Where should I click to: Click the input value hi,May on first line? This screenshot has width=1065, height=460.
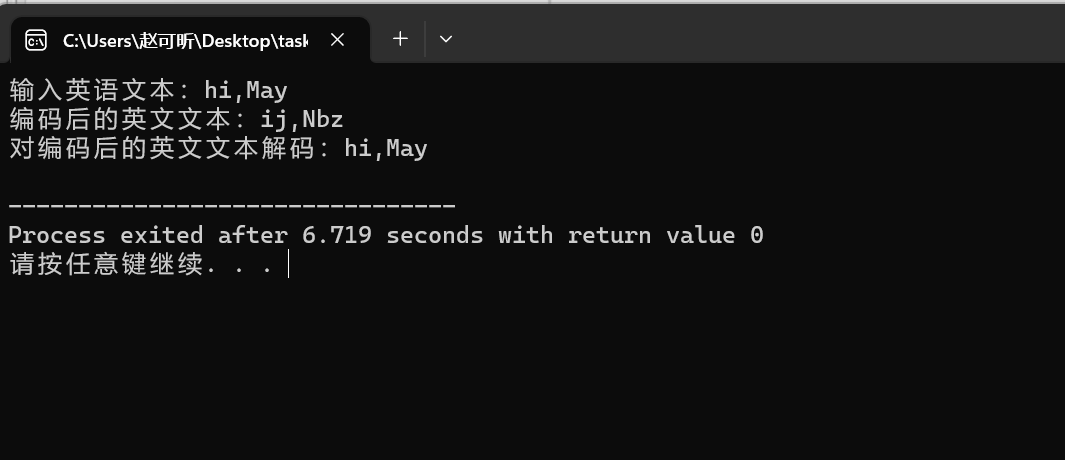[x=246, y=90]
